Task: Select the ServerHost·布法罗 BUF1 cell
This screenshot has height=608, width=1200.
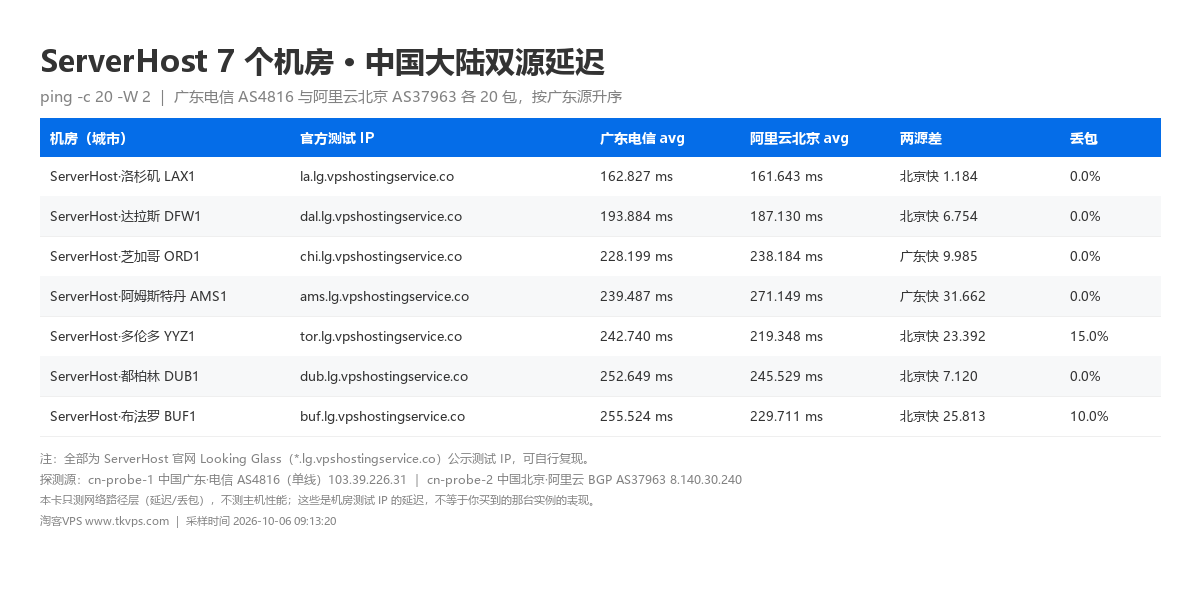Action: coord(123,416)
